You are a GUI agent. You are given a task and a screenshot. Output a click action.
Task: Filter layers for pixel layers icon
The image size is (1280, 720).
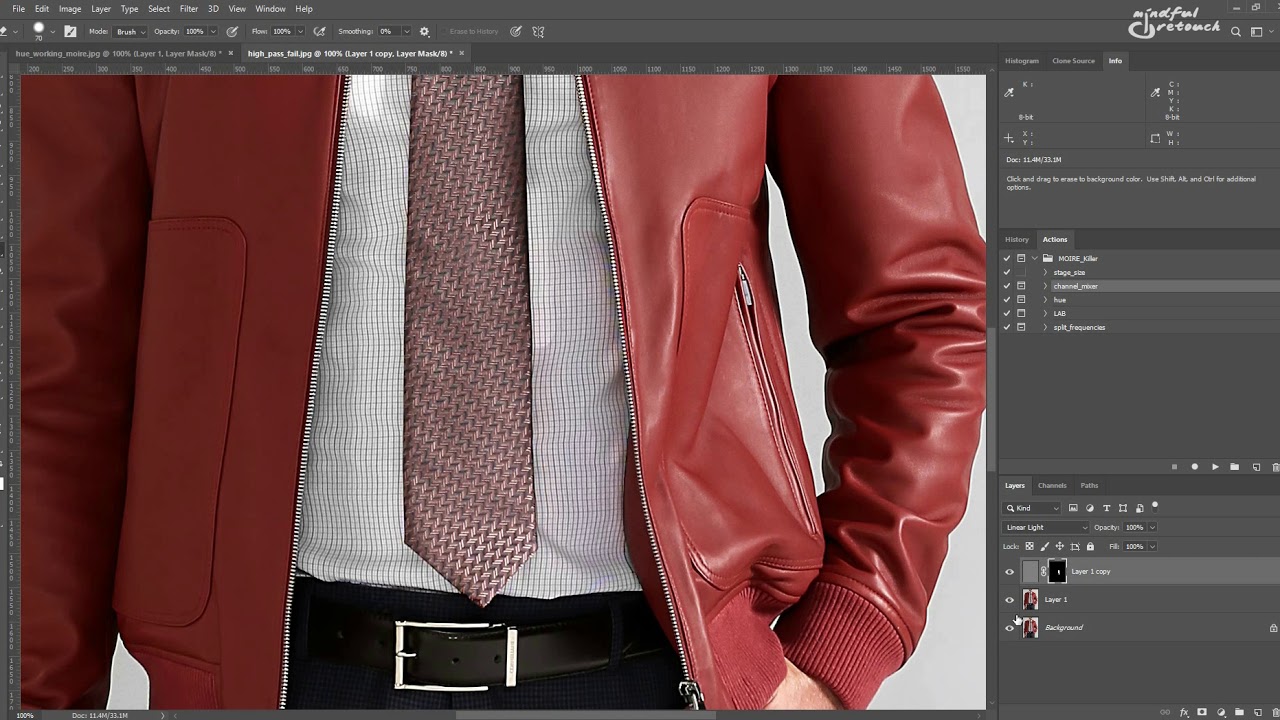point(1073,508)
